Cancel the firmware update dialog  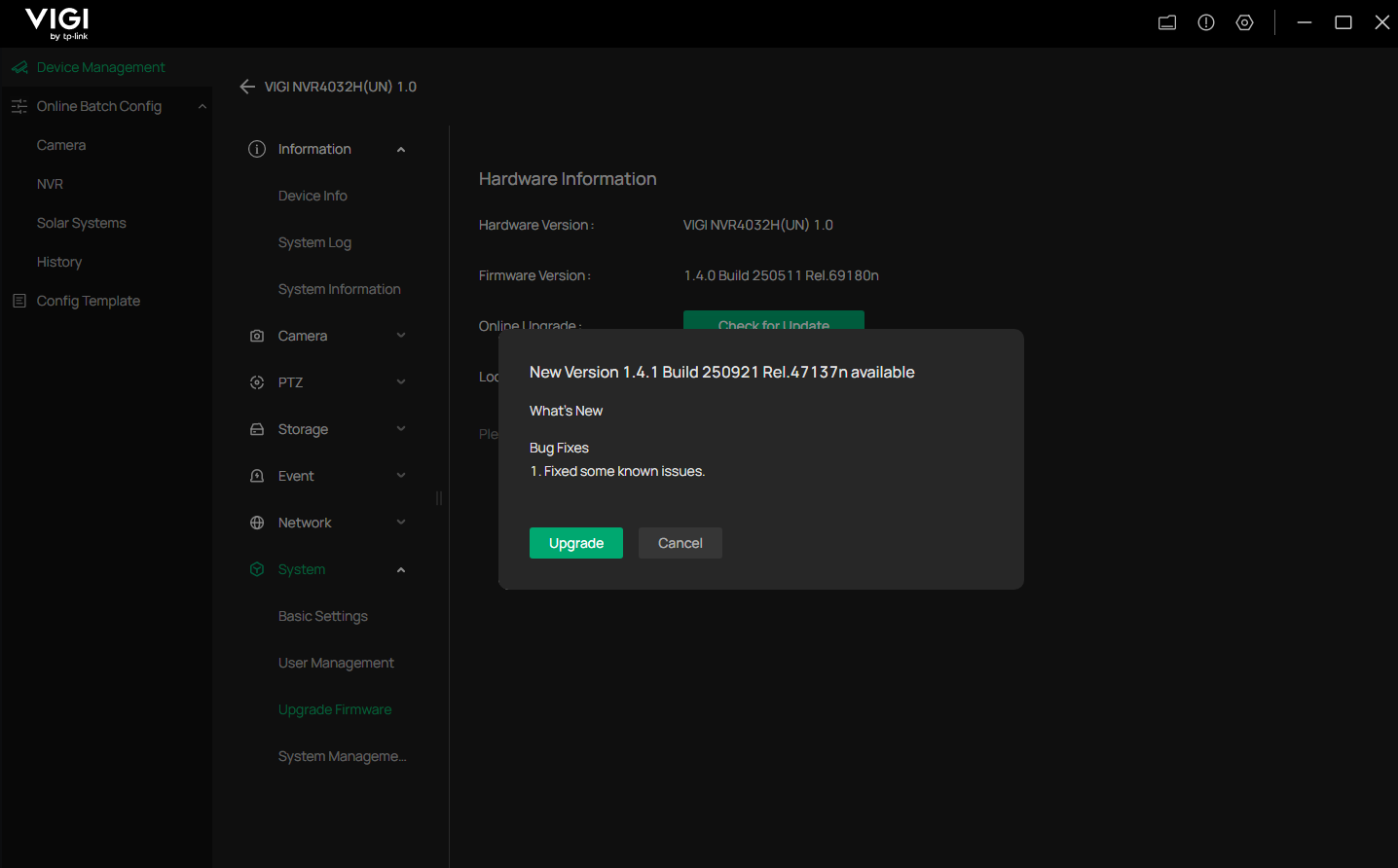[x=680, y=543]
